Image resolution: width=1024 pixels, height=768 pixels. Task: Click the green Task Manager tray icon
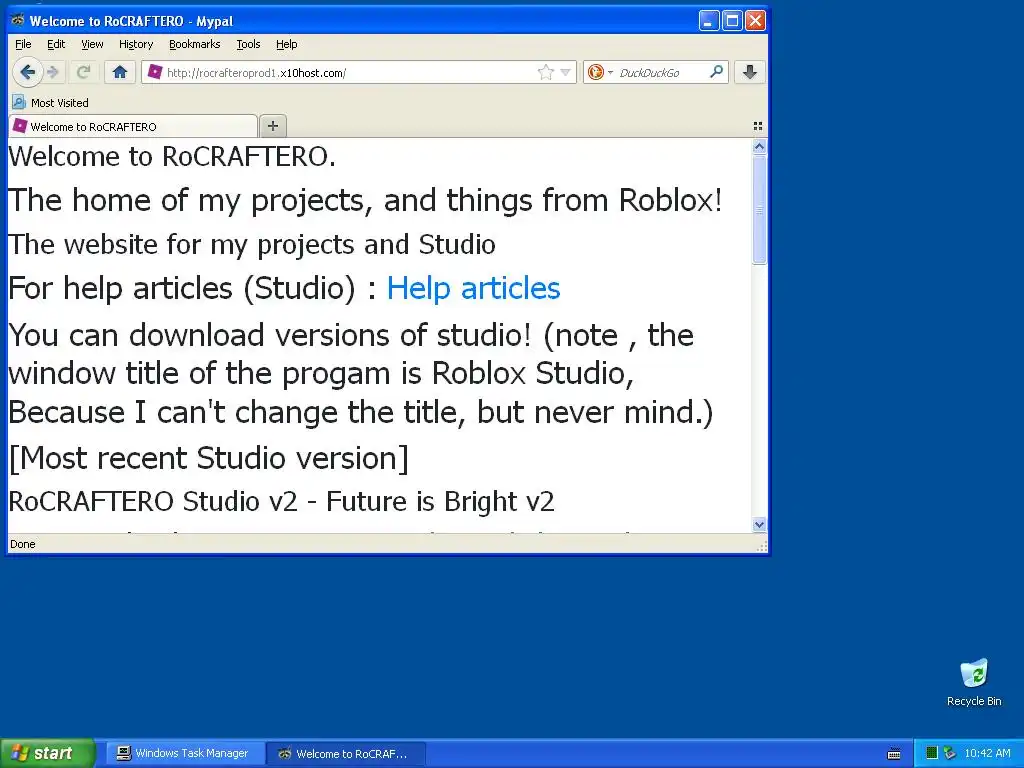[x=932, y=753]
